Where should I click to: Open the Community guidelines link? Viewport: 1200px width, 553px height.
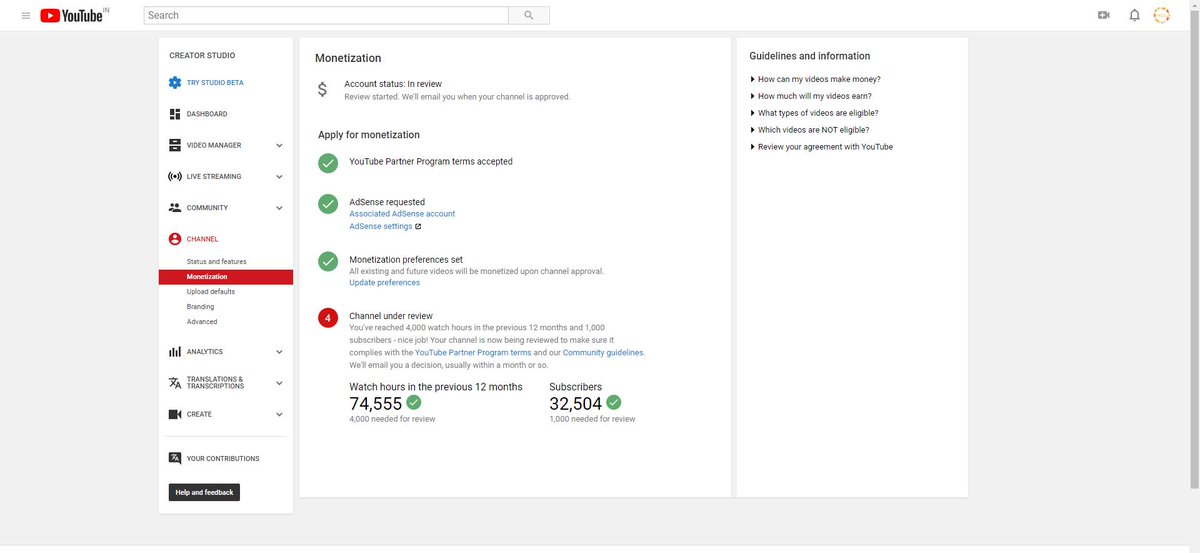click(x=603, y=353)
